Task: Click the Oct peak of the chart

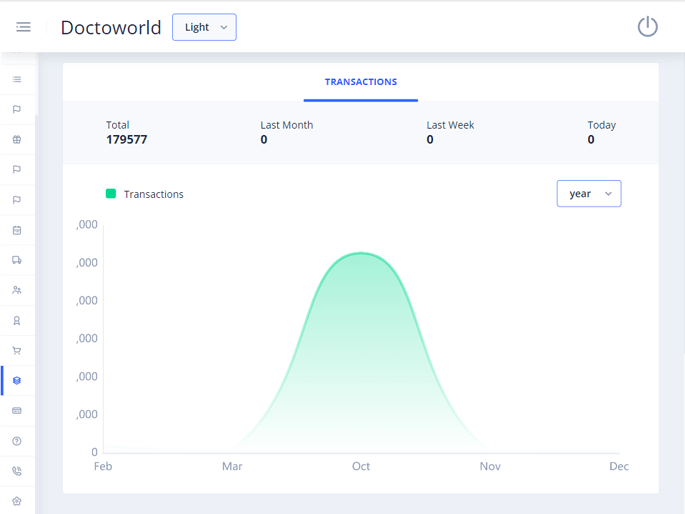Action: pos(361,254)
